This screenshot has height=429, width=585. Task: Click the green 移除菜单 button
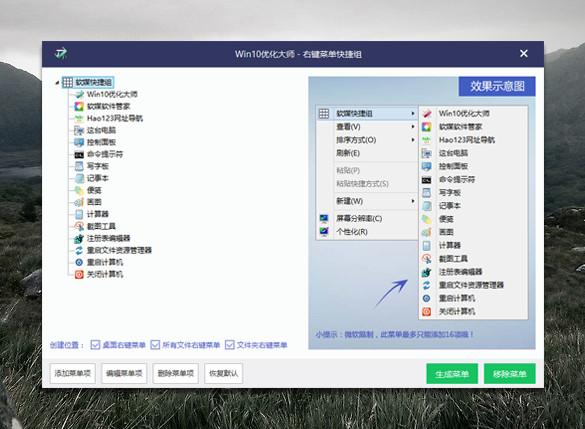point(510,373)
